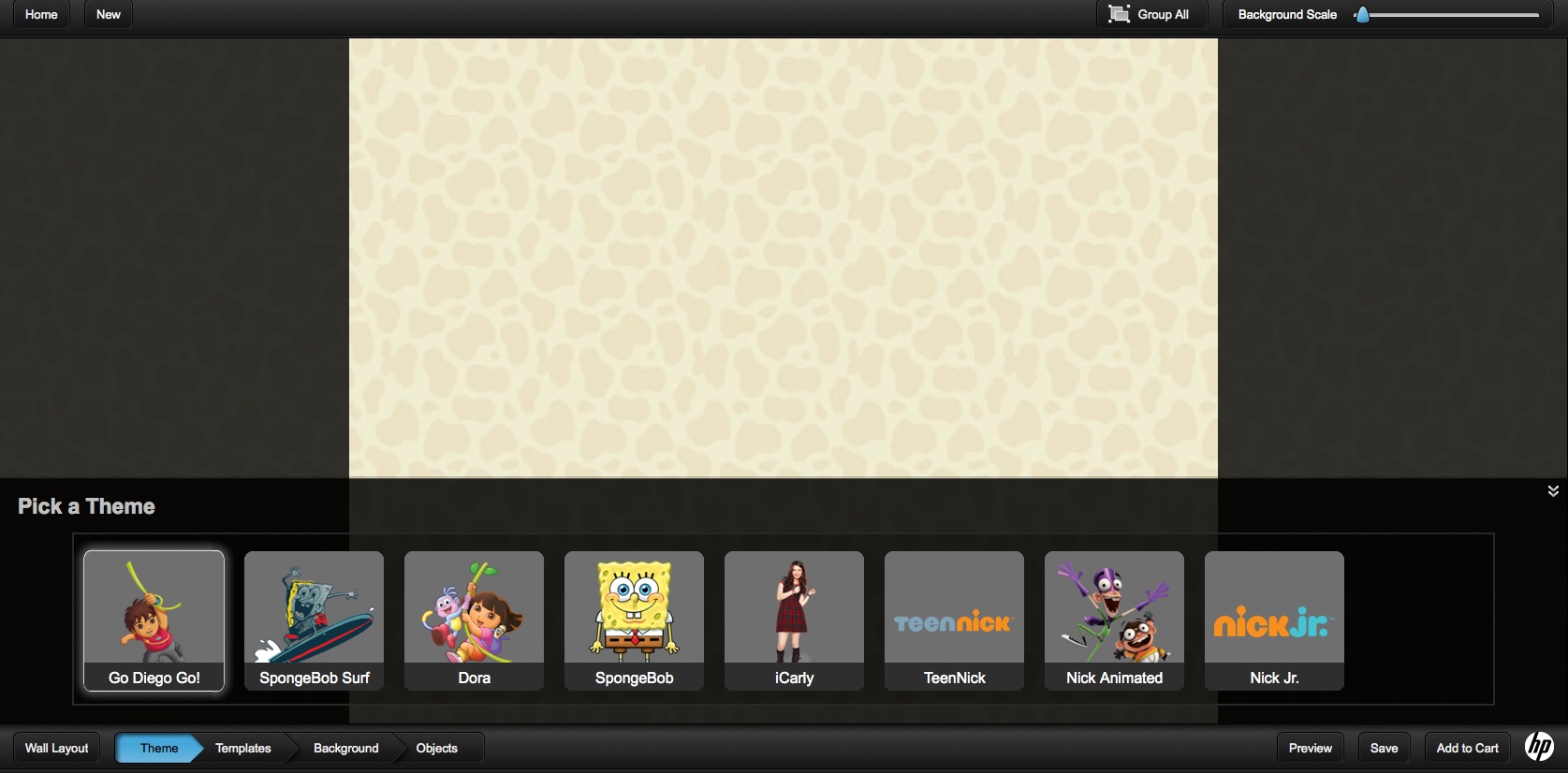Pick the Nick Animated theme
This screenshot has height=773, width=1568.
(x=1114, y=620)
